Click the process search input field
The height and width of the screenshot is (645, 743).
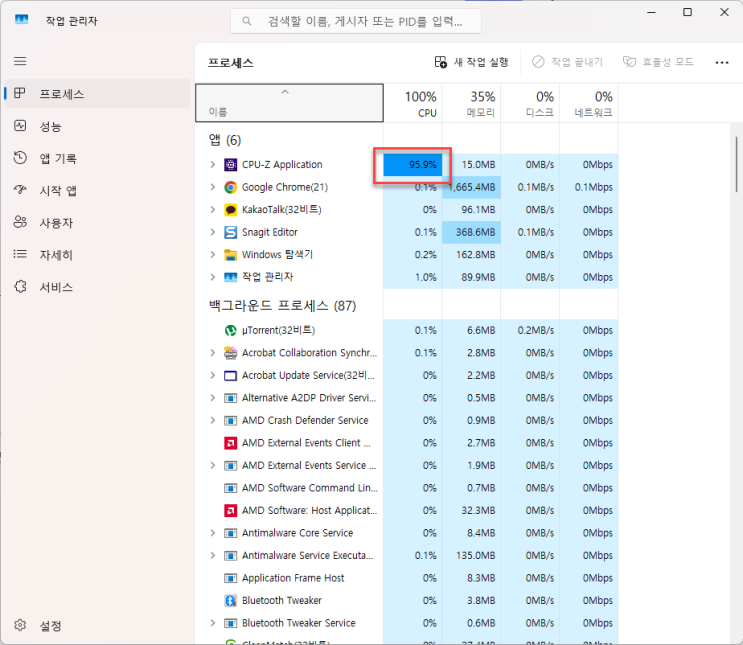pos(356,21)
